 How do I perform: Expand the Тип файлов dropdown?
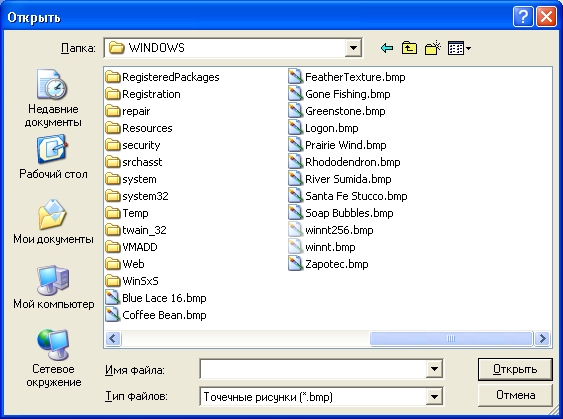pyautogui.click(x=434, y=397)
